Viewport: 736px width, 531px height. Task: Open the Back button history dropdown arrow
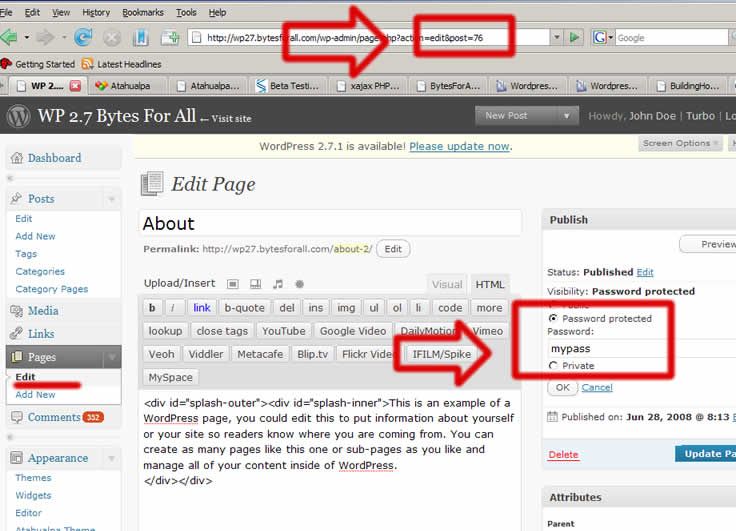[27, 37]
